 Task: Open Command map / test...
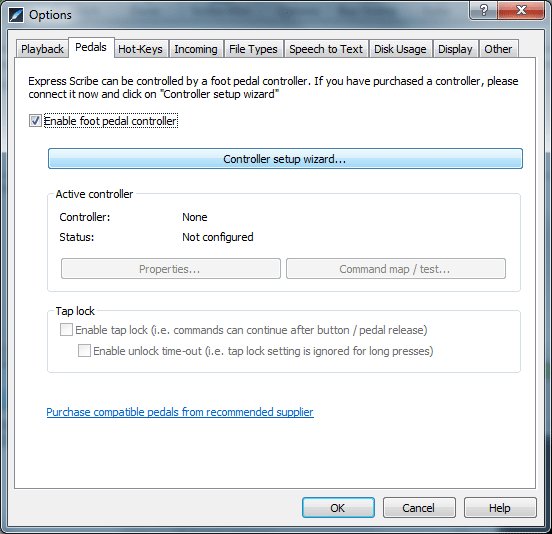(x=396, y=269)
